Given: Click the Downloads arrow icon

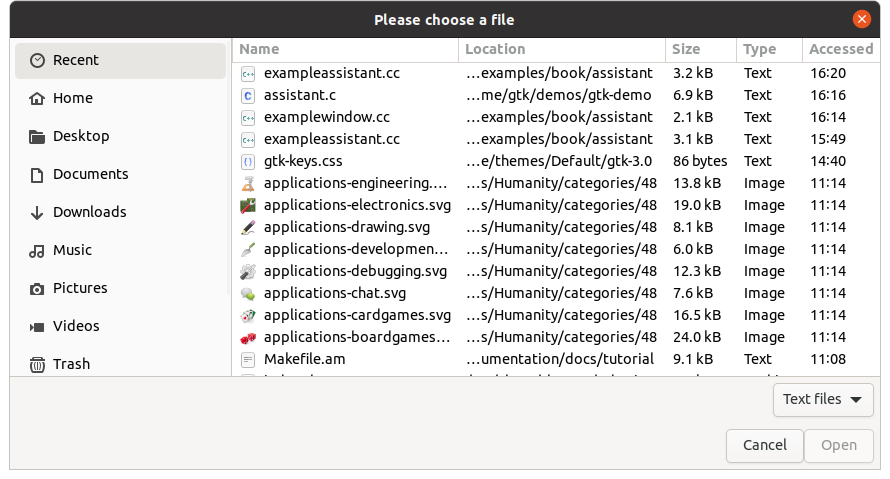Looking at the screenshot, I should point(37,212).
